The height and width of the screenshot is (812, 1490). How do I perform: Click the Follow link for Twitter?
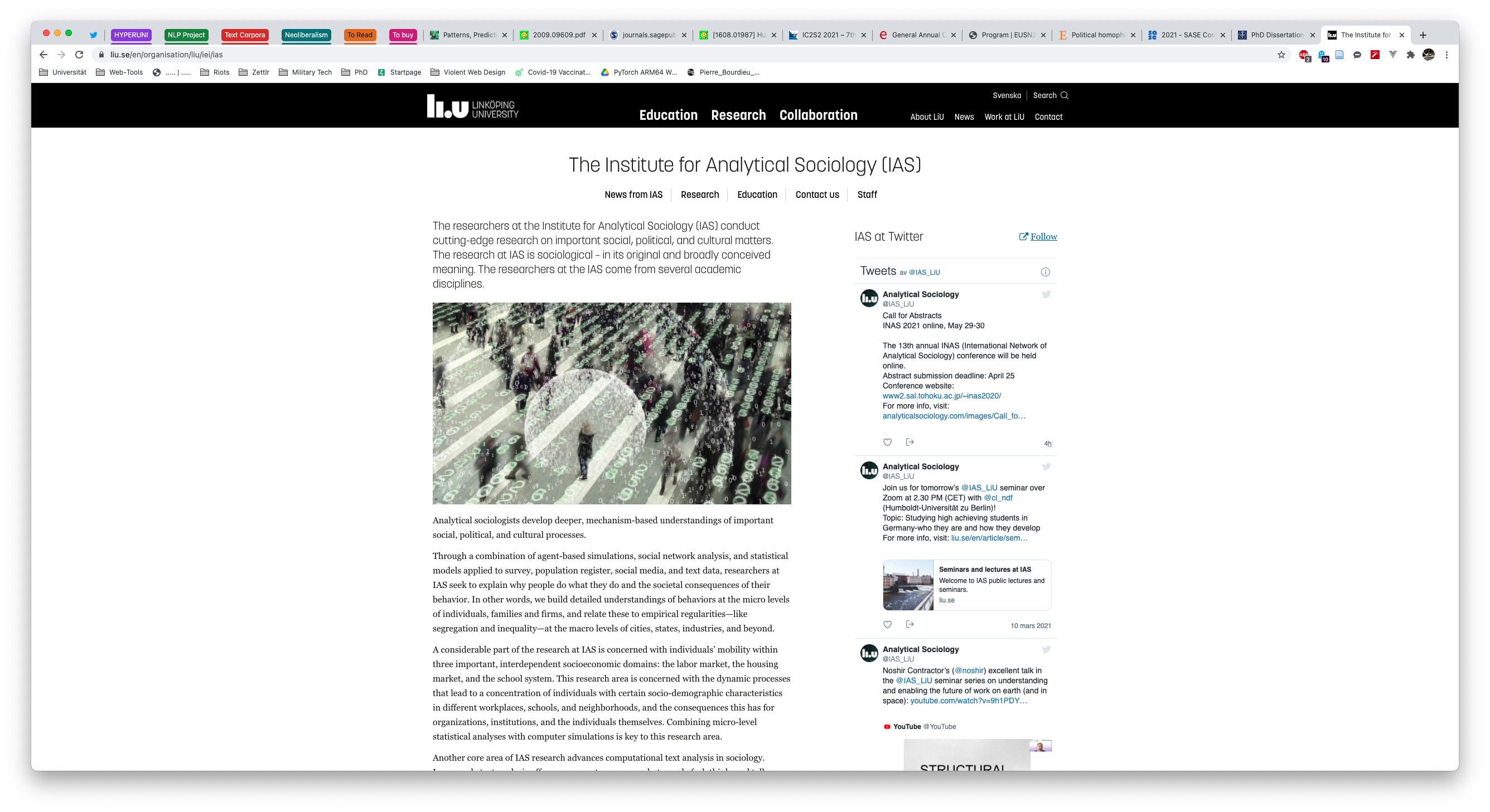(1043, 236)
